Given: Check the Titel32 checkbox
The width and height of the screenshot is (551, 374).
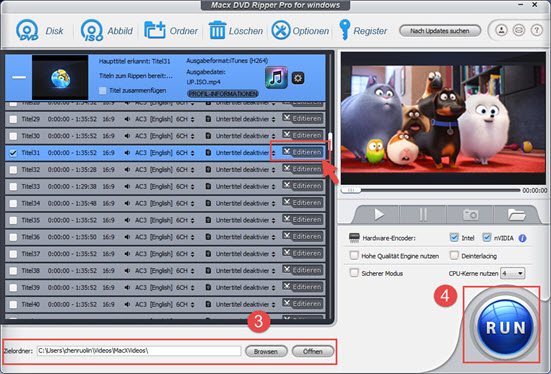Looking at the screenshot, I should coord(13,170).
